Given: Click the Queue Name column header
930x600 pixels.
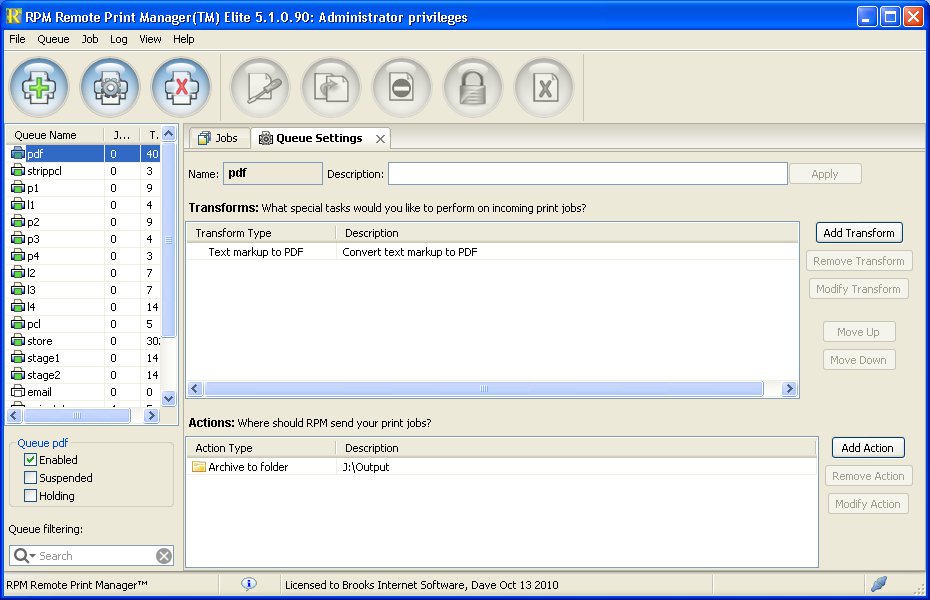Looking at the screenshot, I should 56,135.
